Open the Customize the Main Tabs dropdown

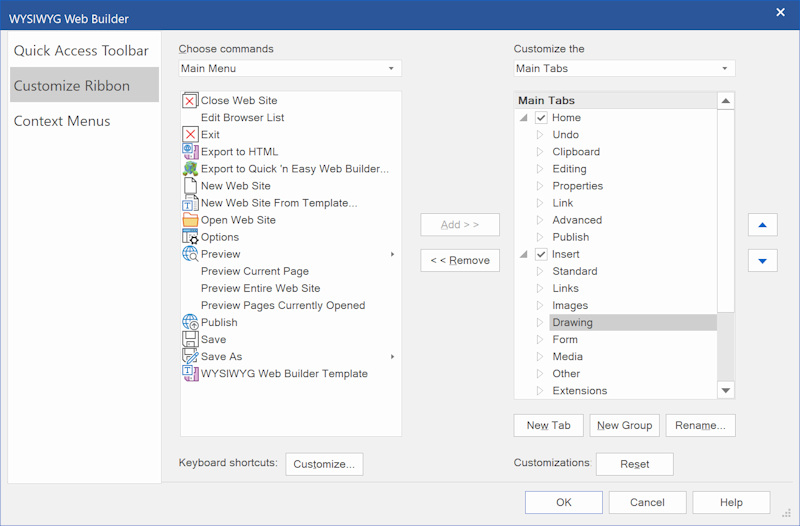[624, 69]
